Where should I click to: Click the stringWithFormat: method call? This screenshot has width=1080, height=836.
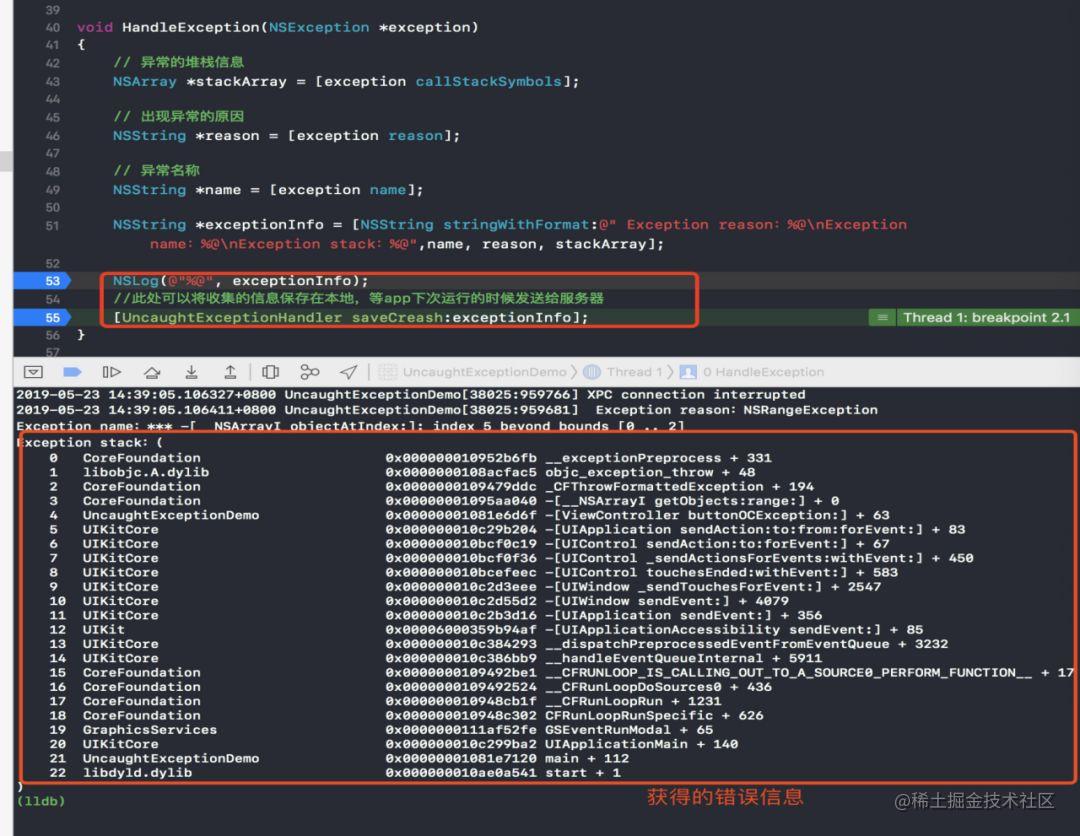520,224
